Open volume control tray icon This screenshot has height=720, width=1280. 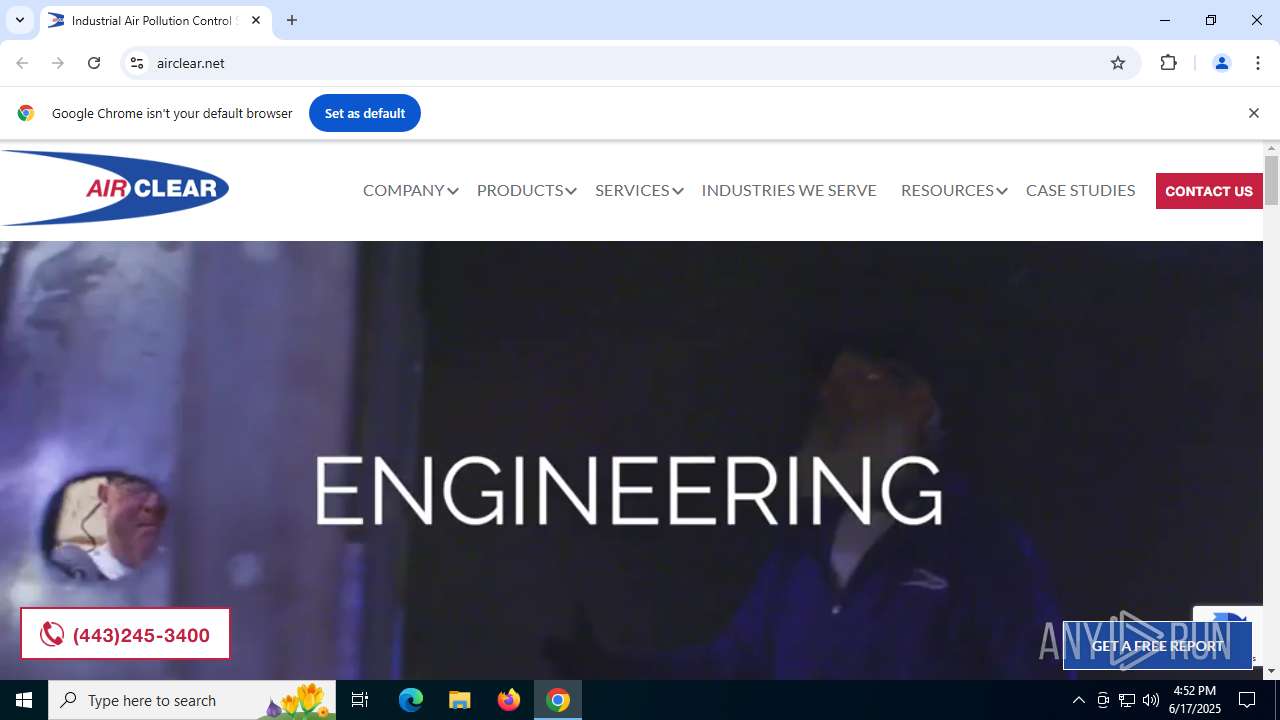[1151, 700]
